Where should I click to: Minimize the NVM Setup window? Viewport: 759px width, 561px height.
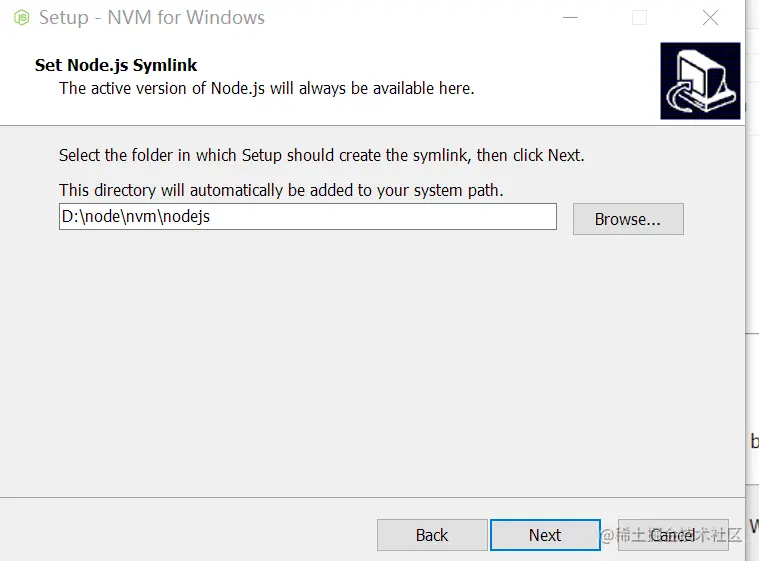tap(570, 18)
